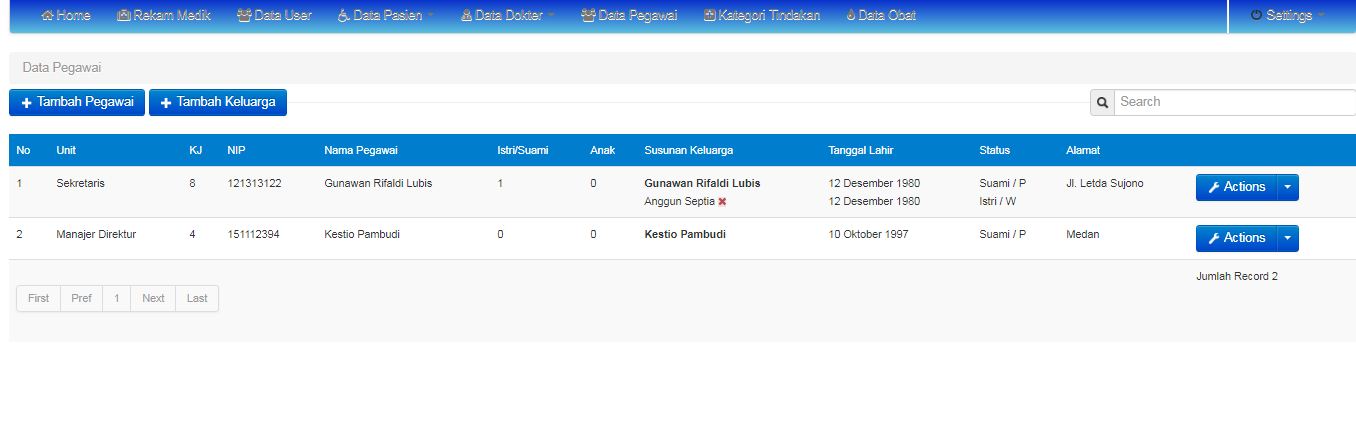Click address Jl. Letda Sujono
Screen dimensions: 1356x430
[1105, 183]
